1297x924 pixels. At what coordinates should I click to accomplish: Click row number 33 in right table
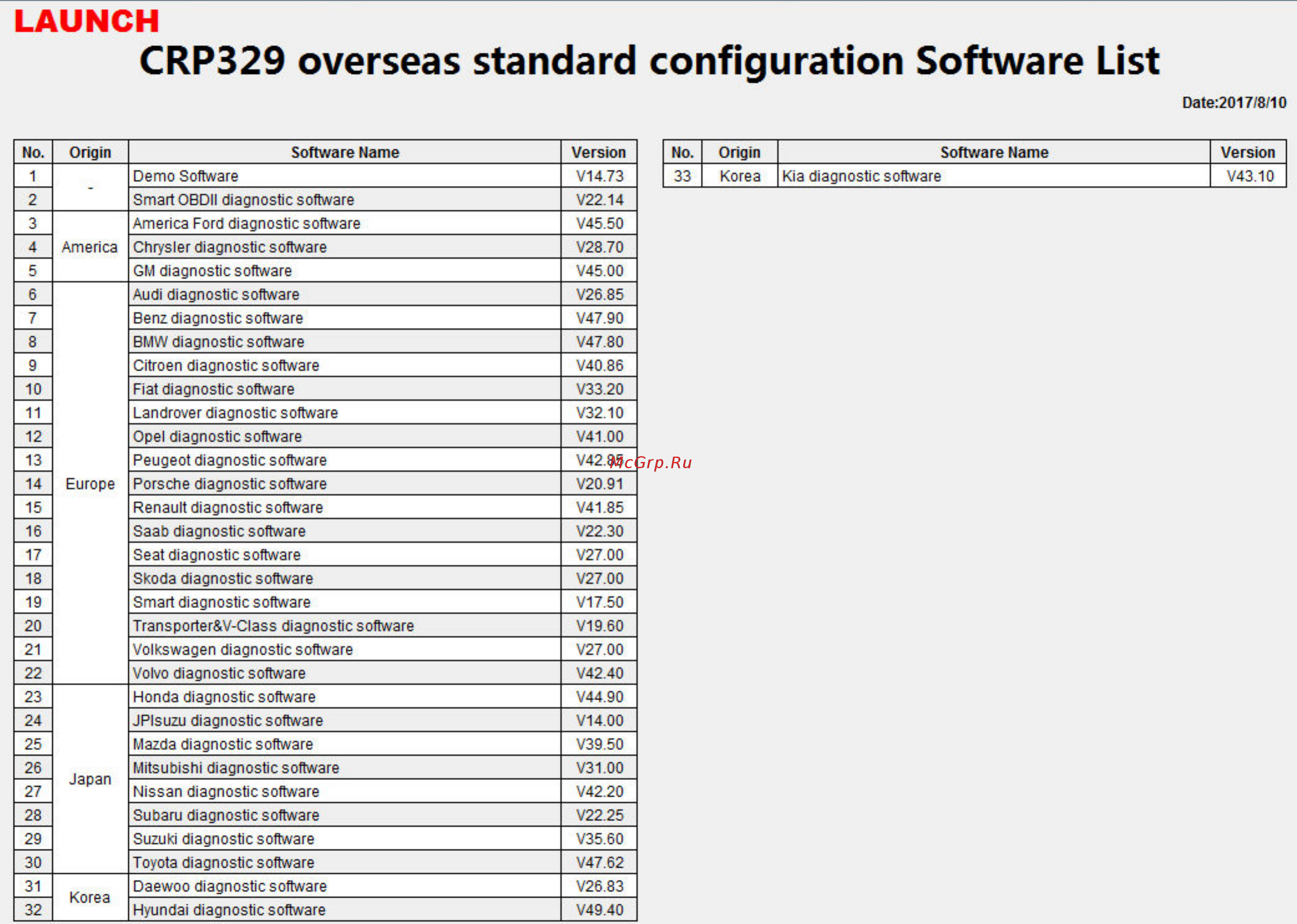click(x=682, y=176)
